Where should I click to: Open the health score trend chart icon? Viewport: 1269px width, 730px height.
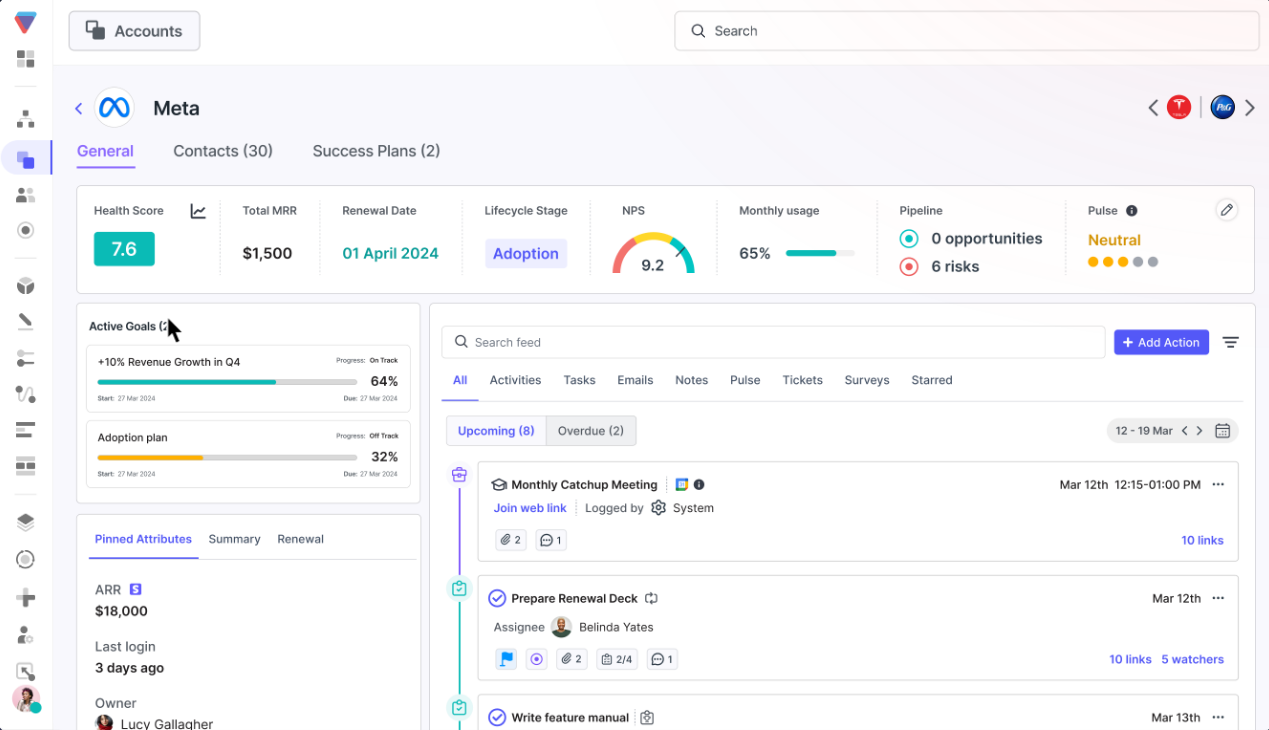coord(198,211)
